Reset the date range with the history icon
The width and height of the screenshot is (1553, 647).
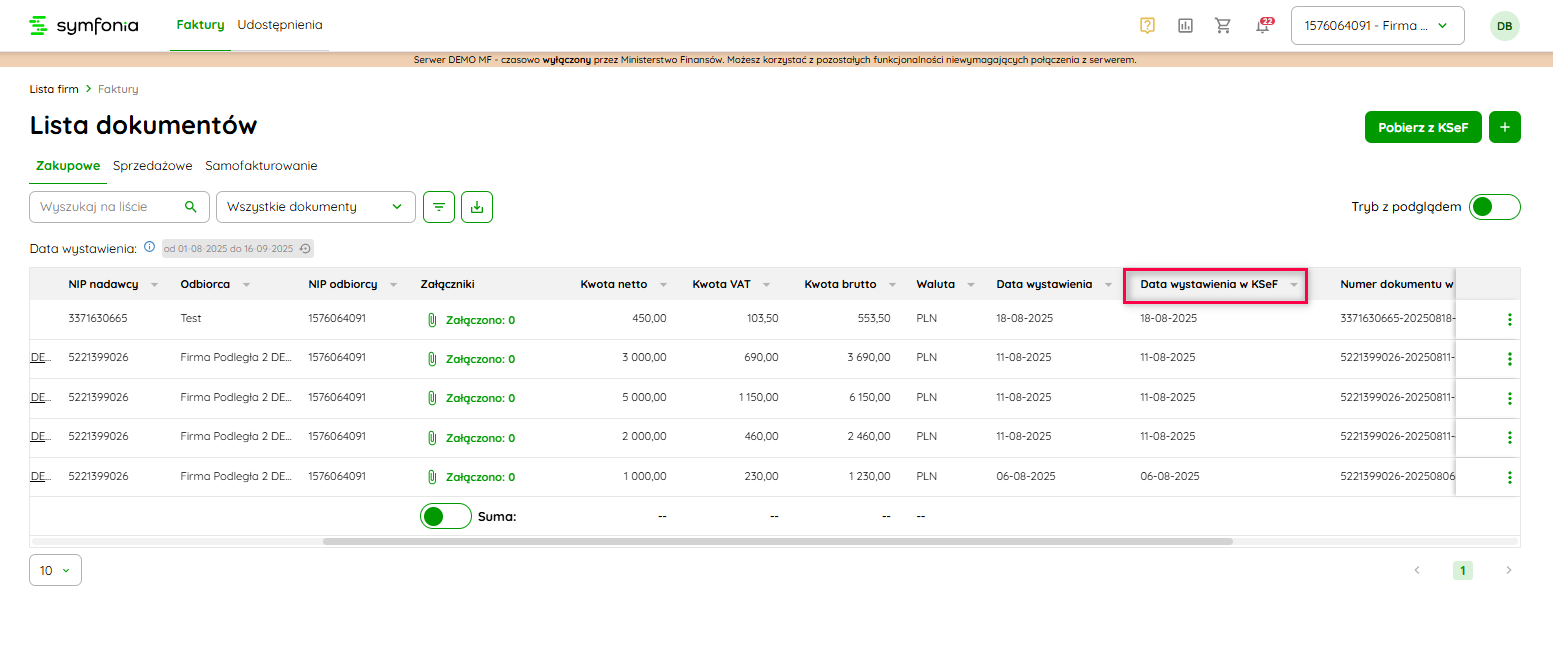tap(306, 248)
